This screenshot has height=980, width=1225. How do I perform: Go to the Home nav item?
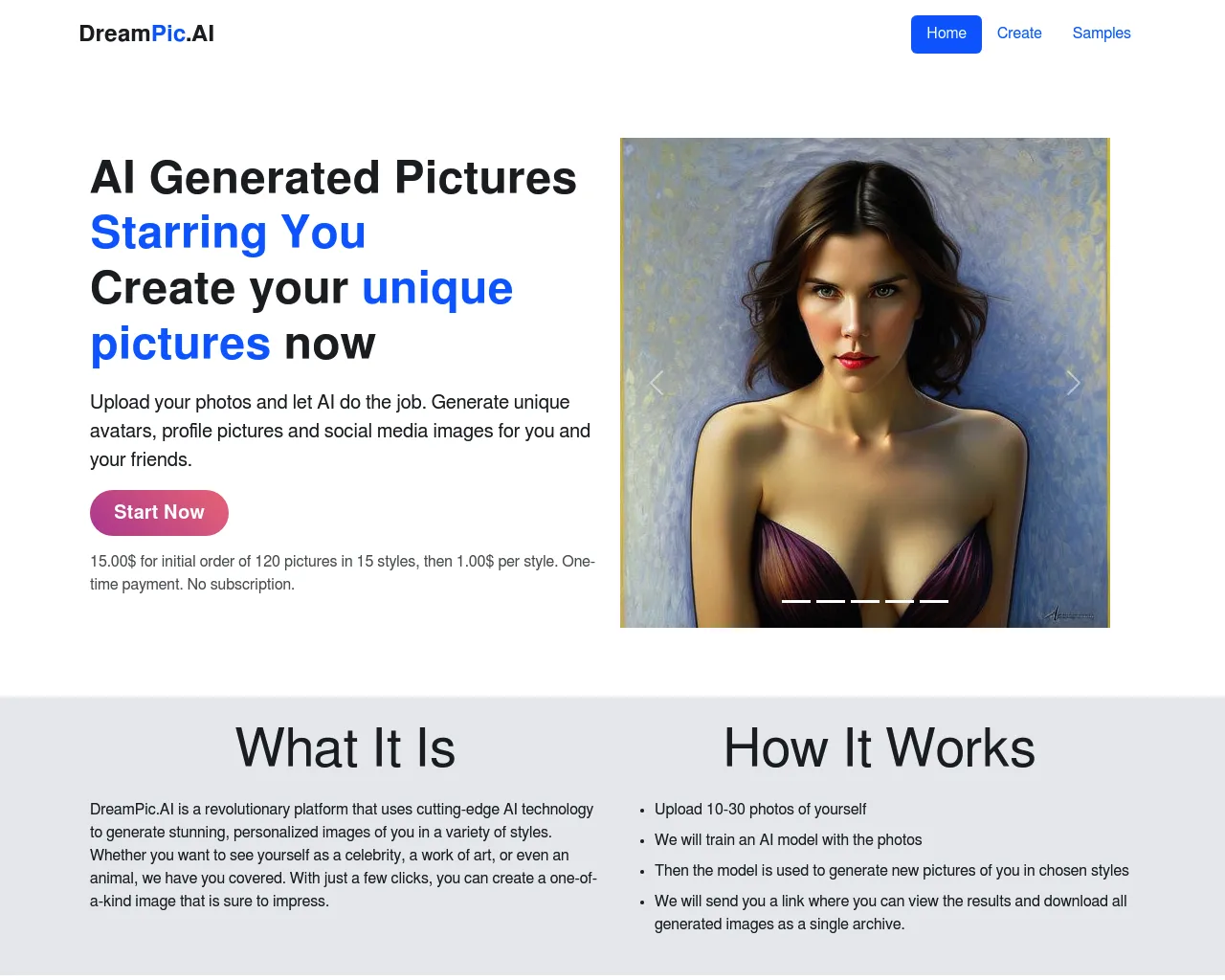[x=947, y=33]
